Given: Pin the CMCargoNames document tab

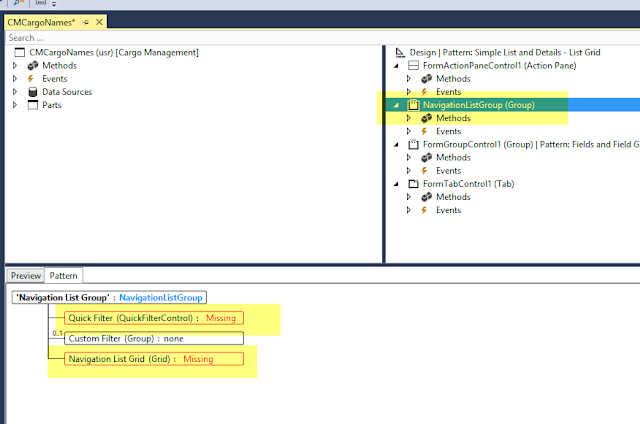Looking at the screenshot, I should (x=86, y=22).
